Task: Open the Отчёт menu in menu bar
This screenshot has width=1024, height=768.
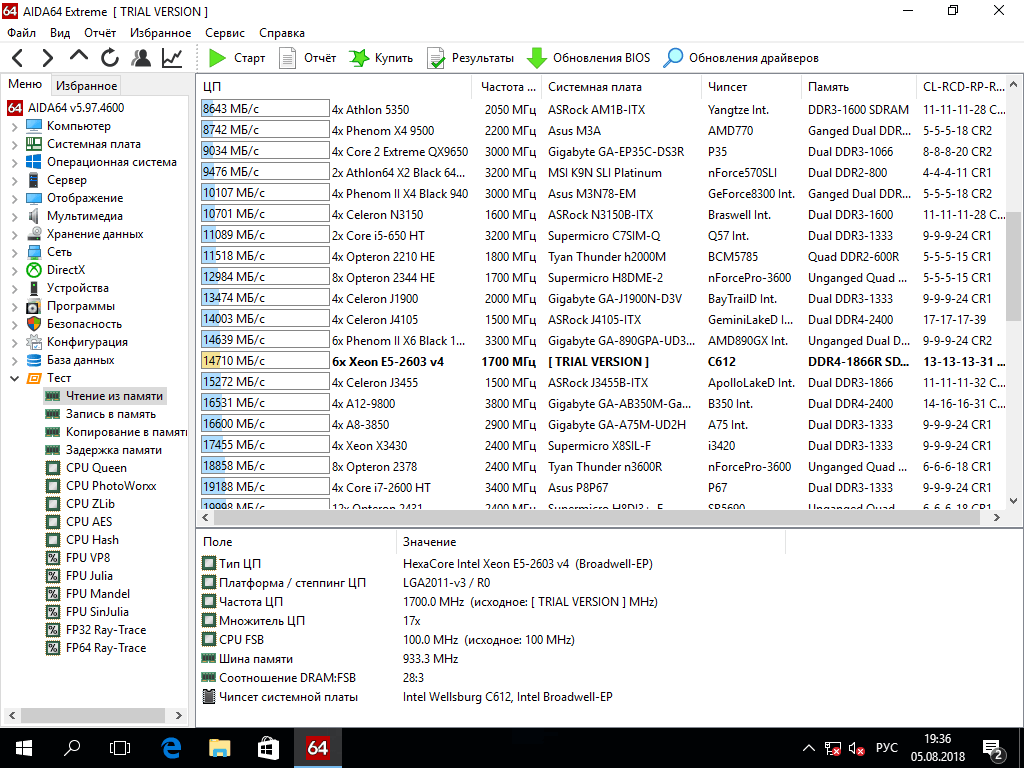Action: [x=100, y=33]
